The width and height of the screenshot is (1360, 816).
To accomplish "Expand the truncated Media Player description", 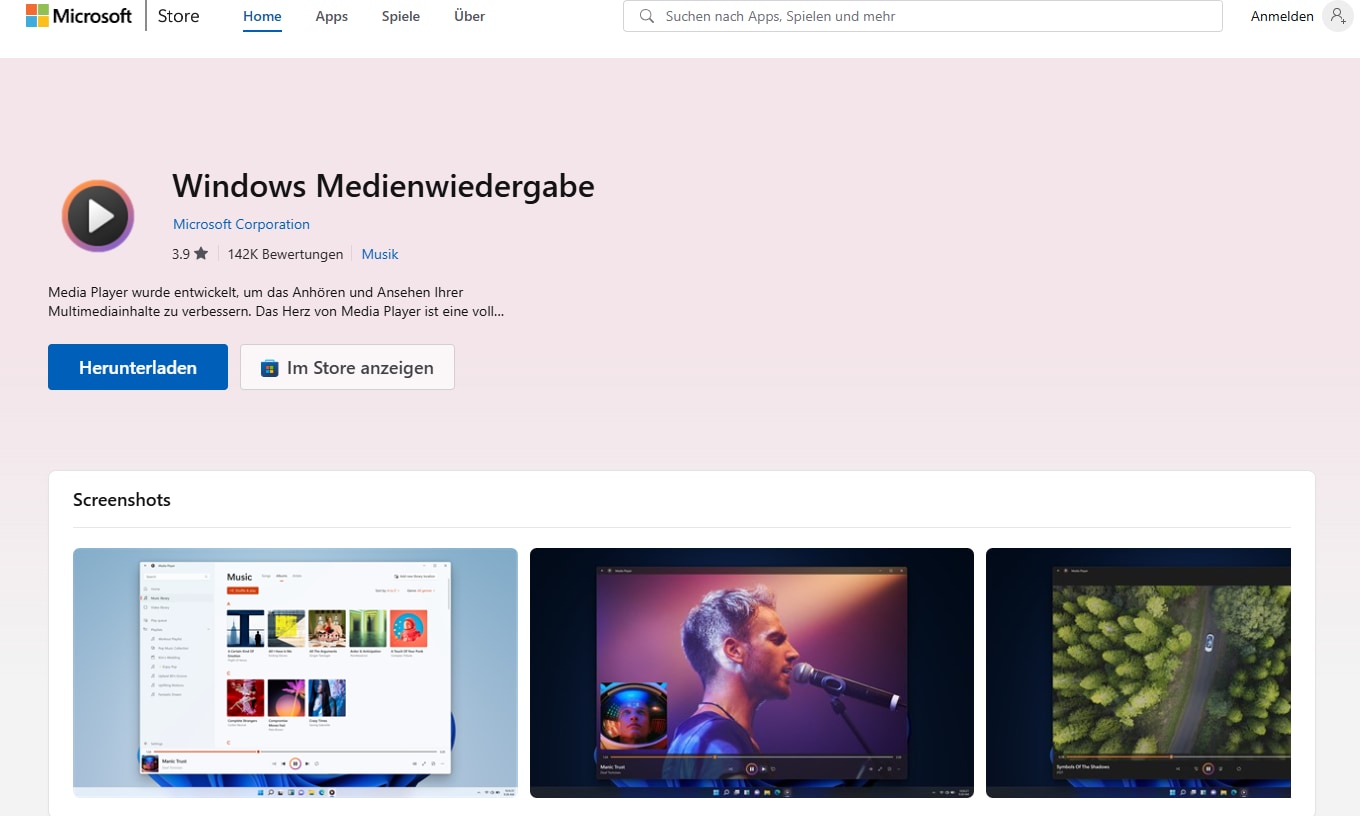I will (275, 301).
